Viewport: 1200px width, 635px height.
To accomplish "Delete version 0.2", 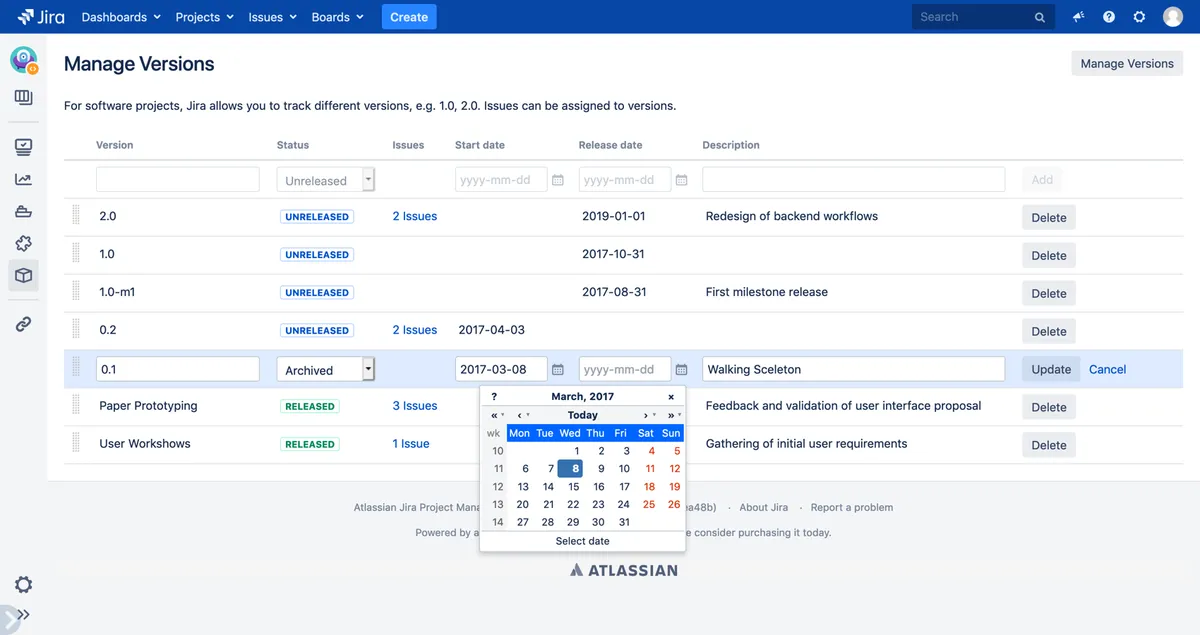I will [x=1049, y=331].
